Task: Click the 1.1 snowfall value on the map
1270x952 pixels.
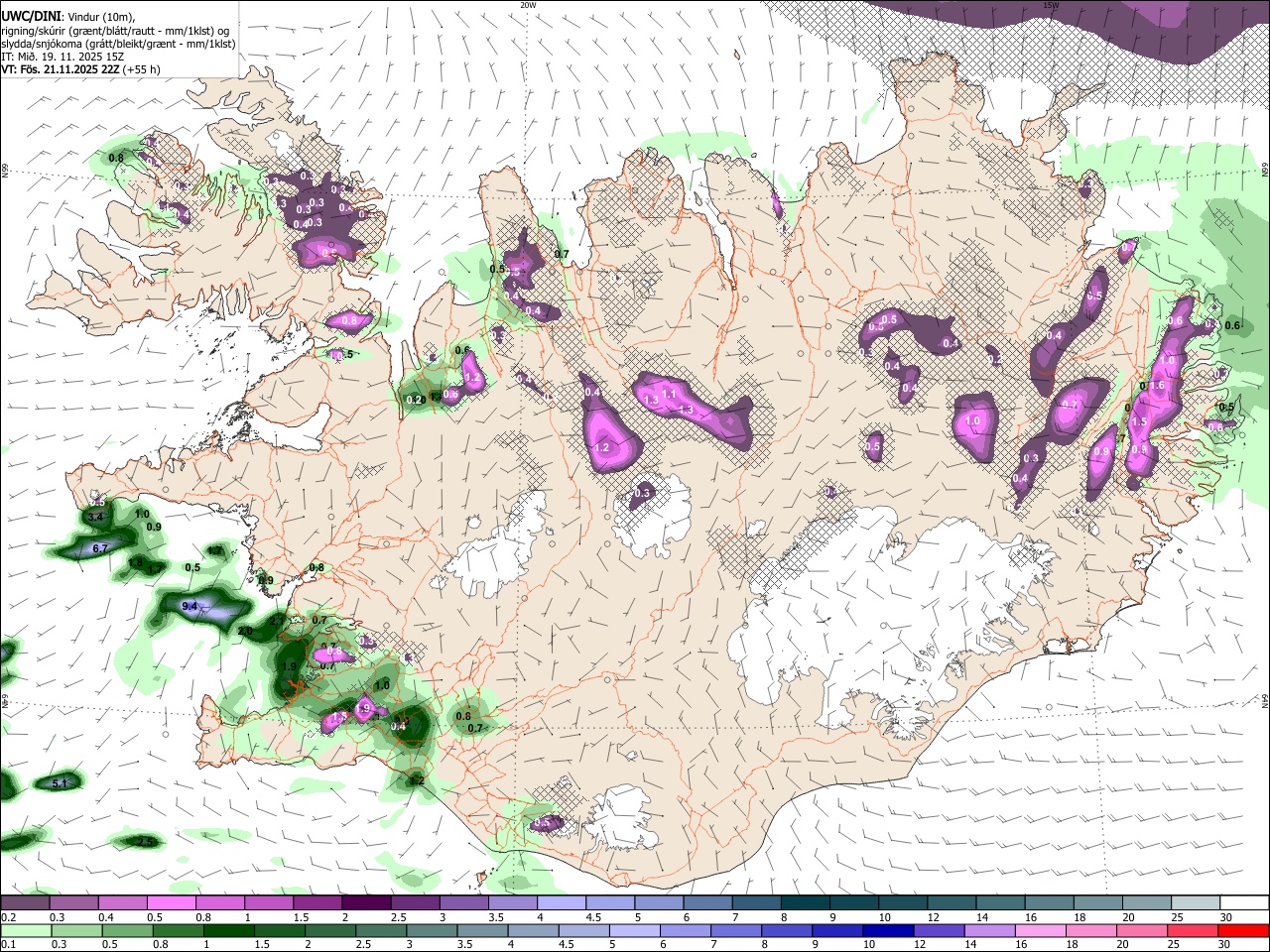Action: (x=669, y=394)
